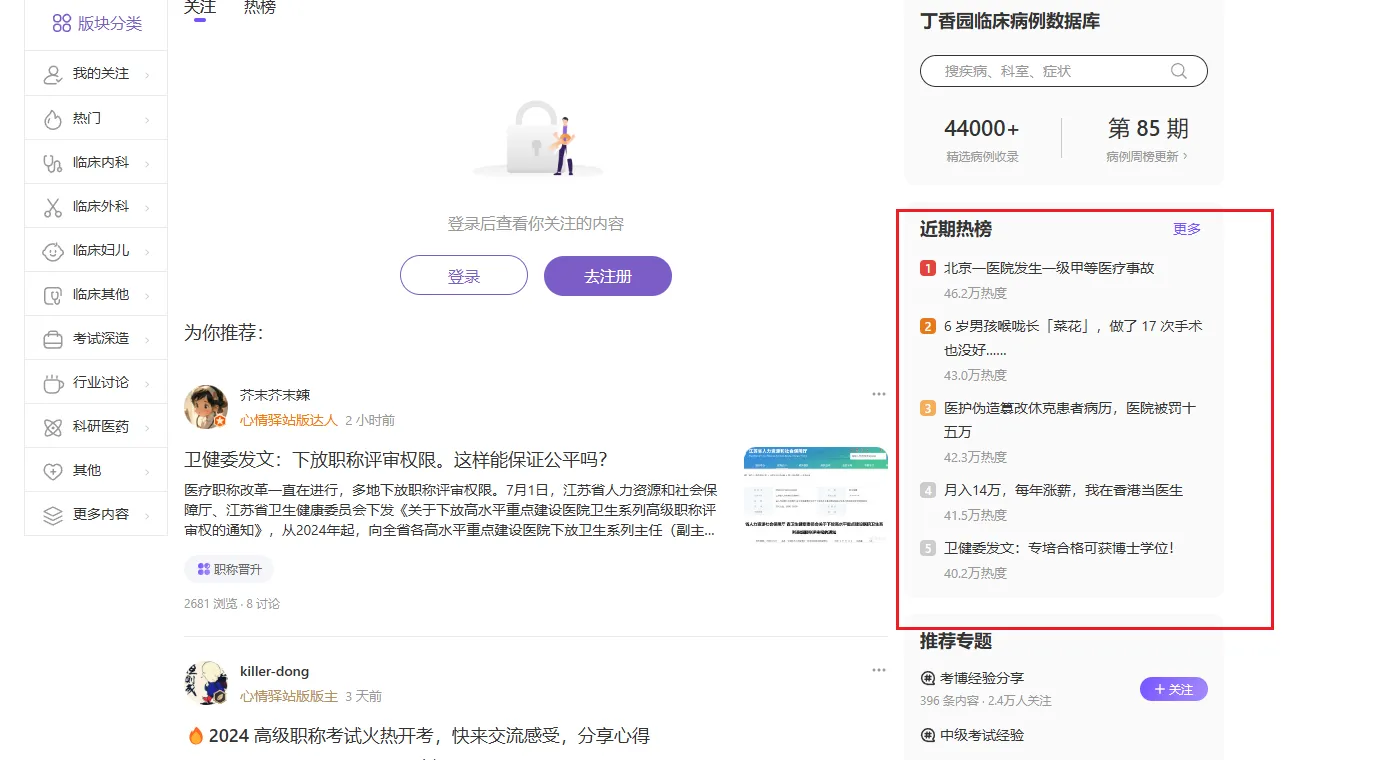Click the heart icon beside 其他
The image size is (1394, 760).
[x=53, y=471]
